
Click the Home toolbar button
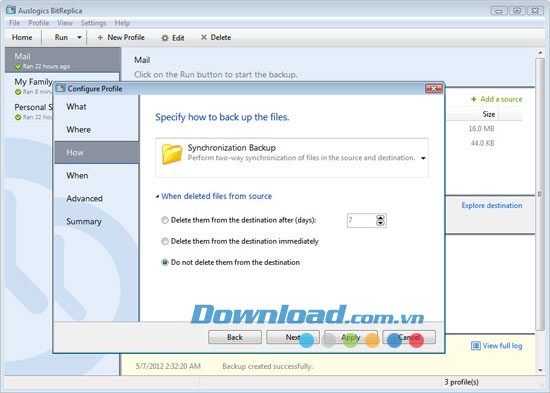click(22, 37)
